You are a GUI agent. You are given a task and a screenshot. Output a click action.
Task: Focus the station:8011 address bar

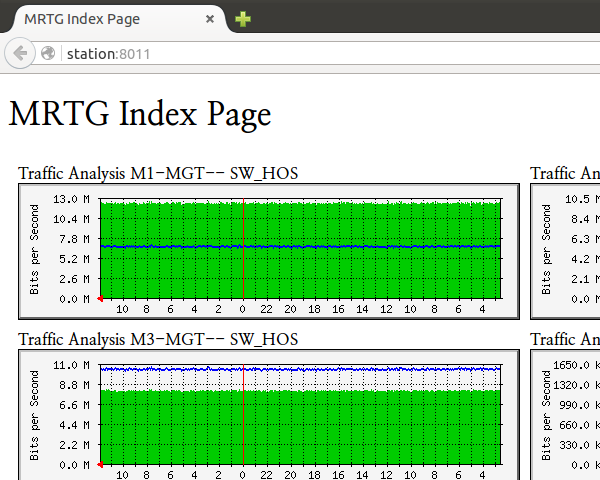(300, 53)
